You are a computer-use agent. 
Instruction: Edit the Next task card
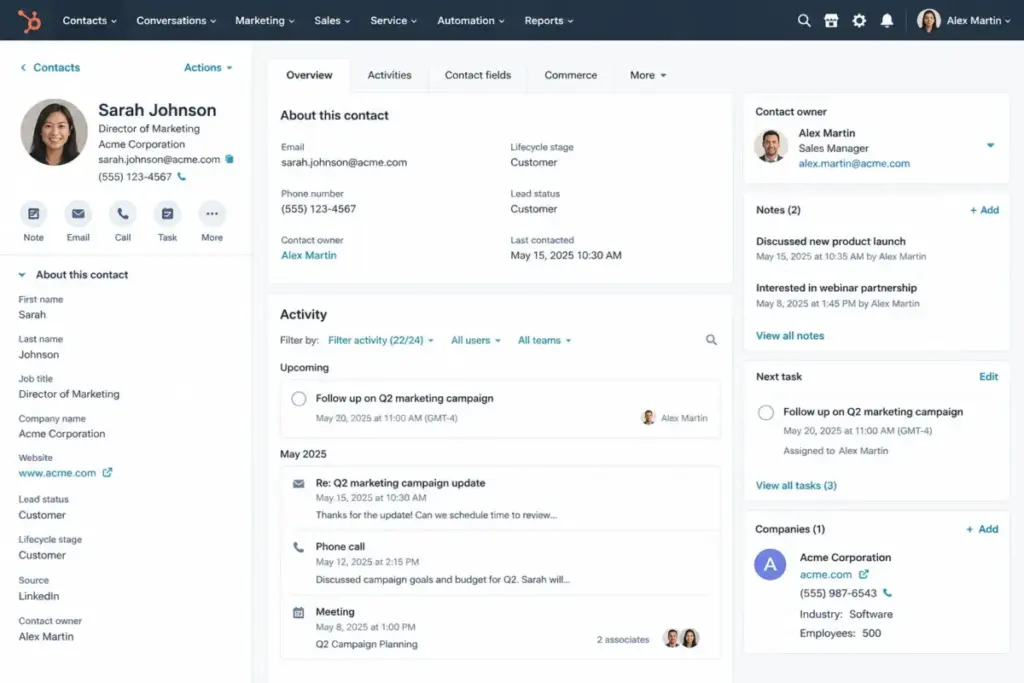pos(988,377)
